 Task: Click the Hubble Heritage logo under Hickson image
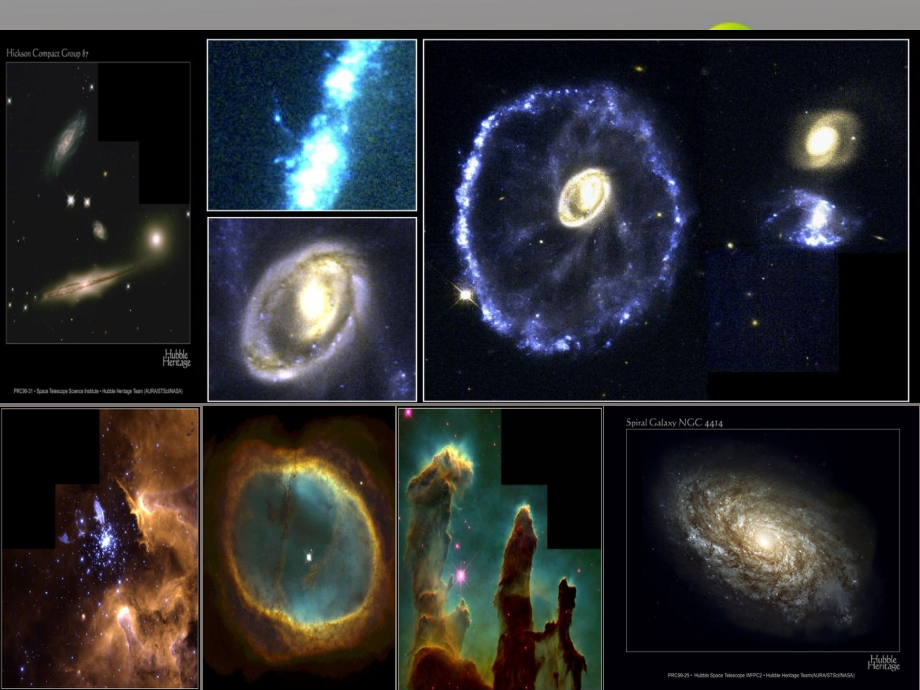coord(177,358)
